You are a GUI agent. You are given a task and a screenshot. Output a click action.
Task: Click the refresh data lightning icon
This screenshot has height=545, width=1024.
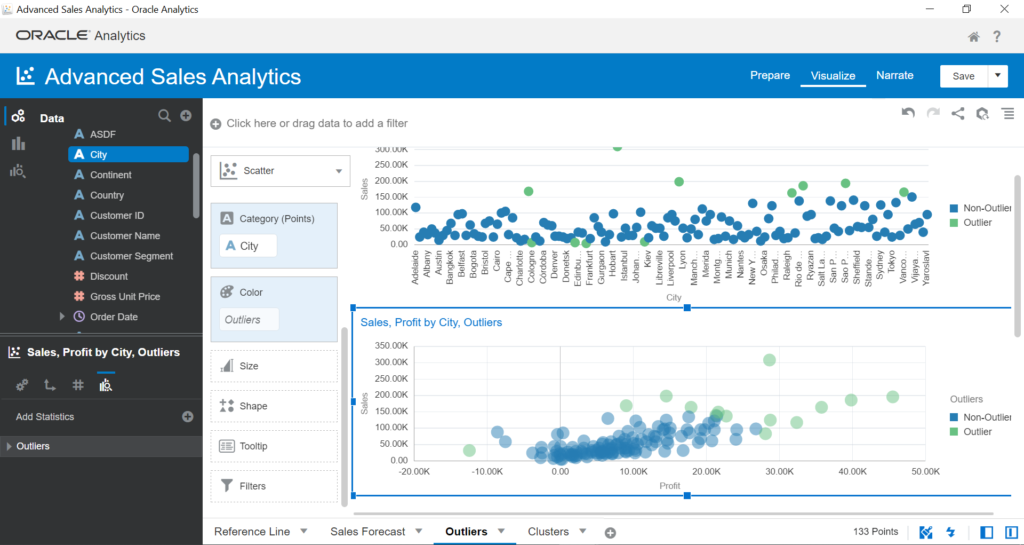(x=951, y=532)
